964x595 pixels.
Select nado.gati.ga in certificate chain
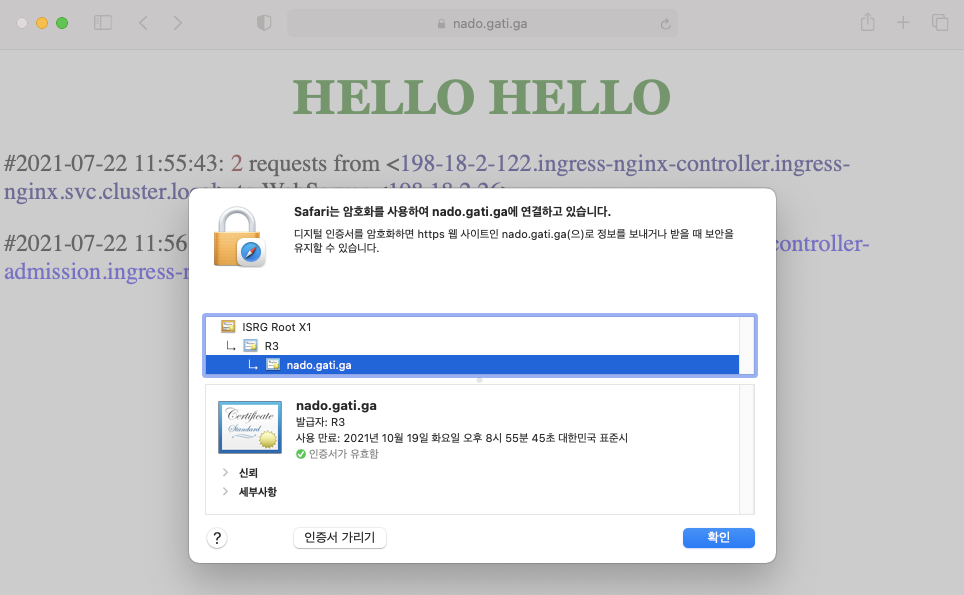point(472,365)
